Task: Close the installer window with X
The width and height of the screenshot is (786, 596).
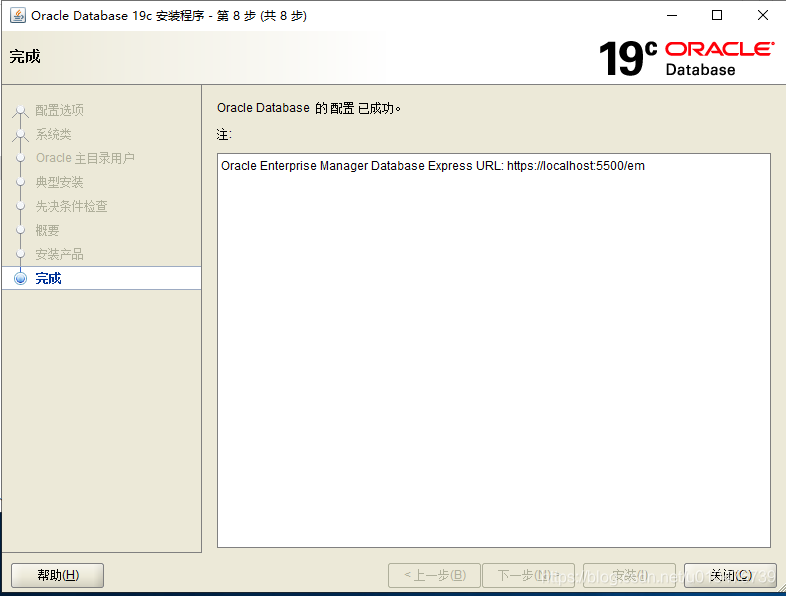Action: click(x=763, y=16)
